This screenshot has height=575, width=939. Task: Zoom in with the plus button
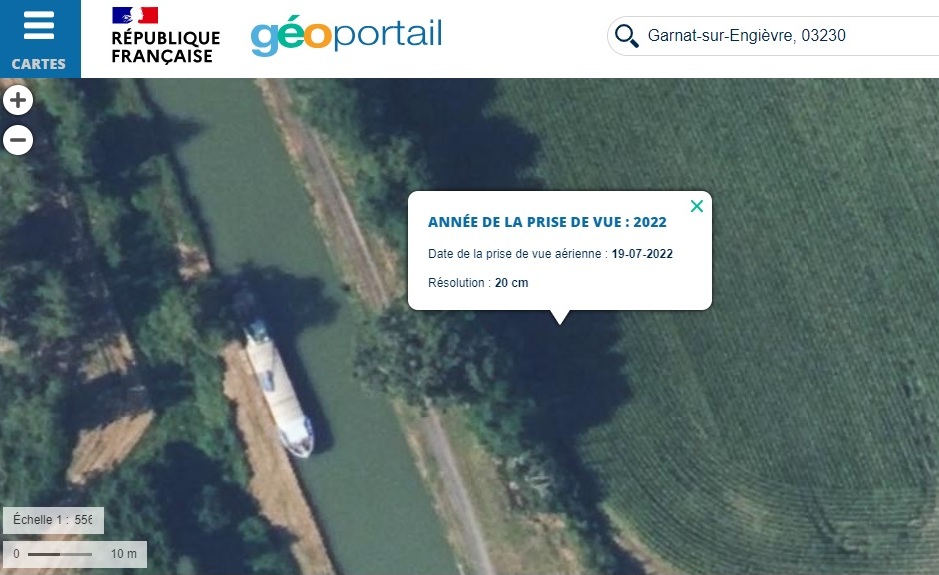(x=18, y=100)
